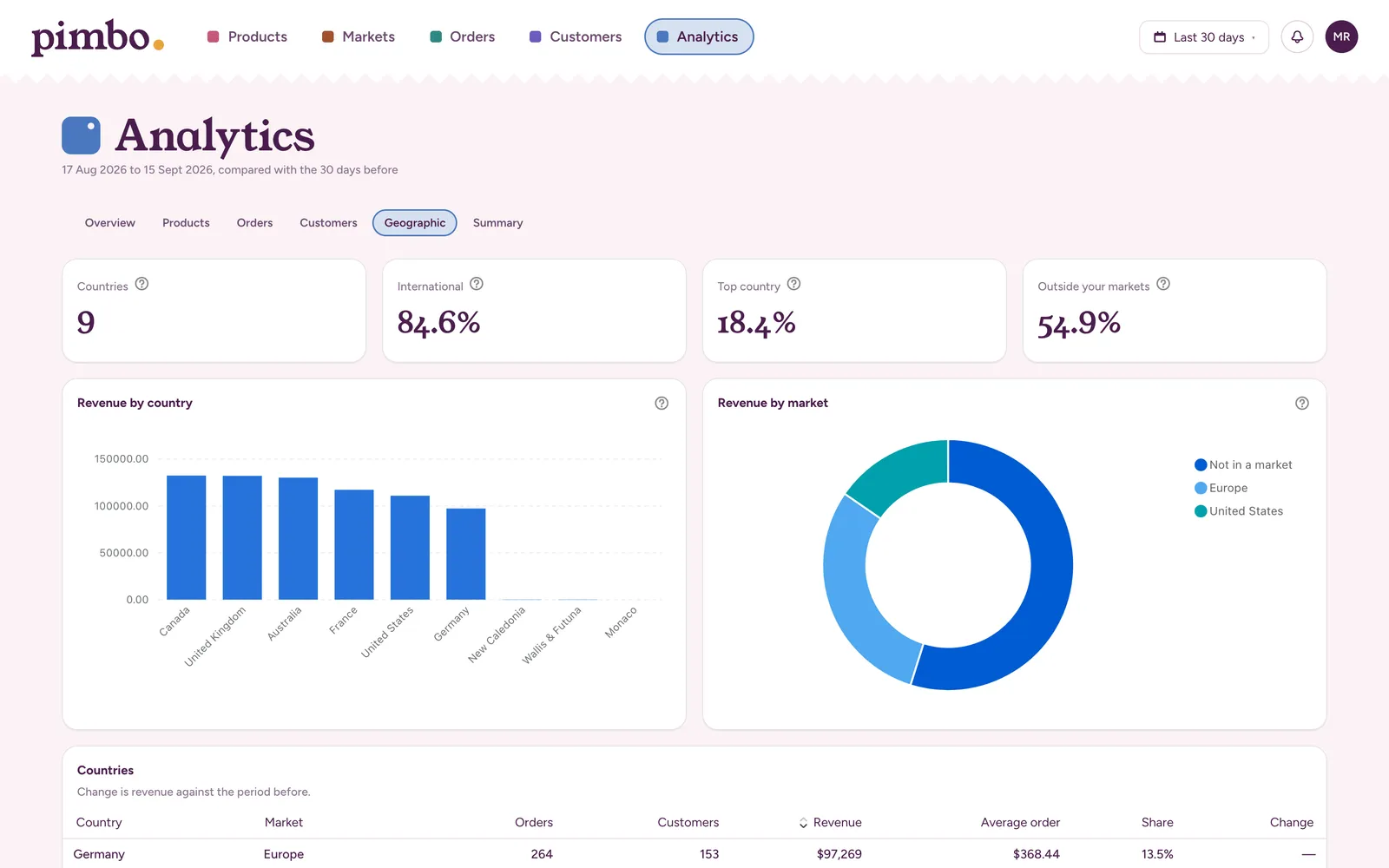Click the blue Analytics page icon

[x=81, y=135]
